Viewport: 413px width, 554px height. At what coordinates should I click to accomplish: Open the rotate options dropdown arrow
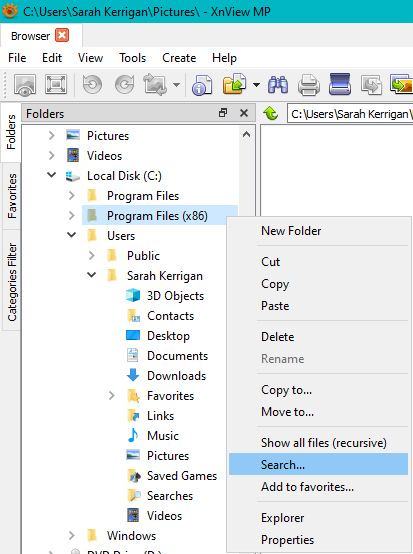tap(176, 85)
